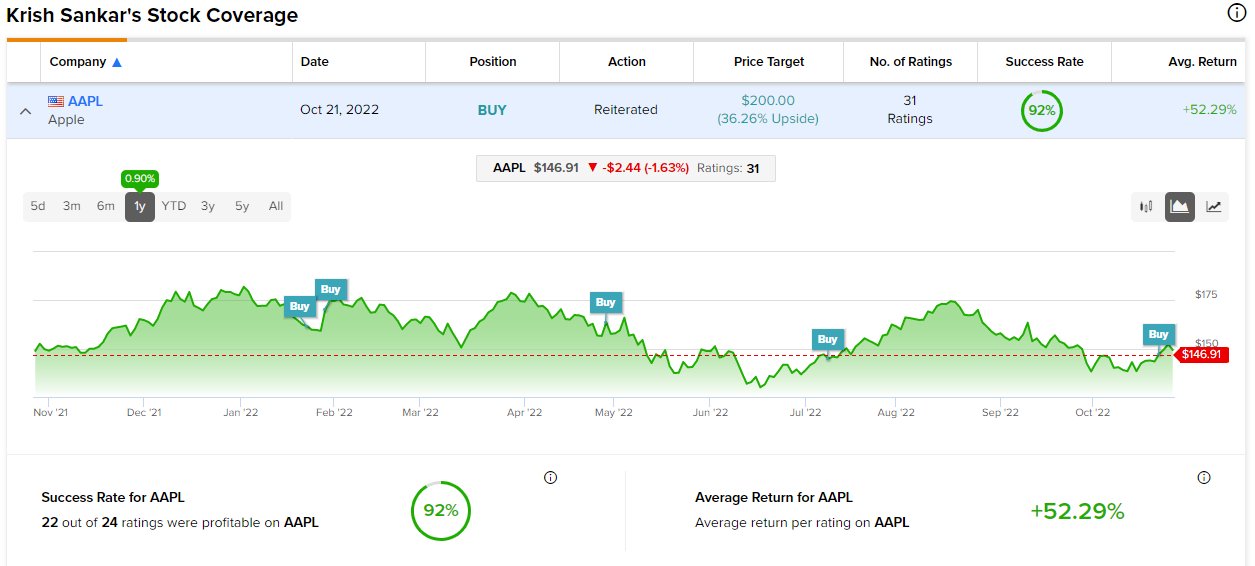
Task: Collapse the AAPL row chevron
Action: coord(25,110)
